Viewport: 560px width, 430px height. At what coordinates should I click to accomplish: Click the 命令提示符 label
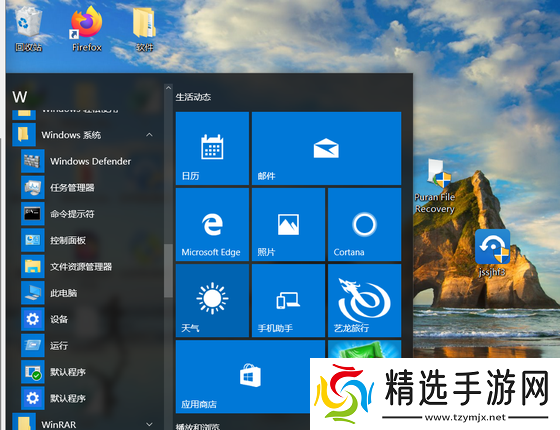pyautogui.click(x=72, y=214)
